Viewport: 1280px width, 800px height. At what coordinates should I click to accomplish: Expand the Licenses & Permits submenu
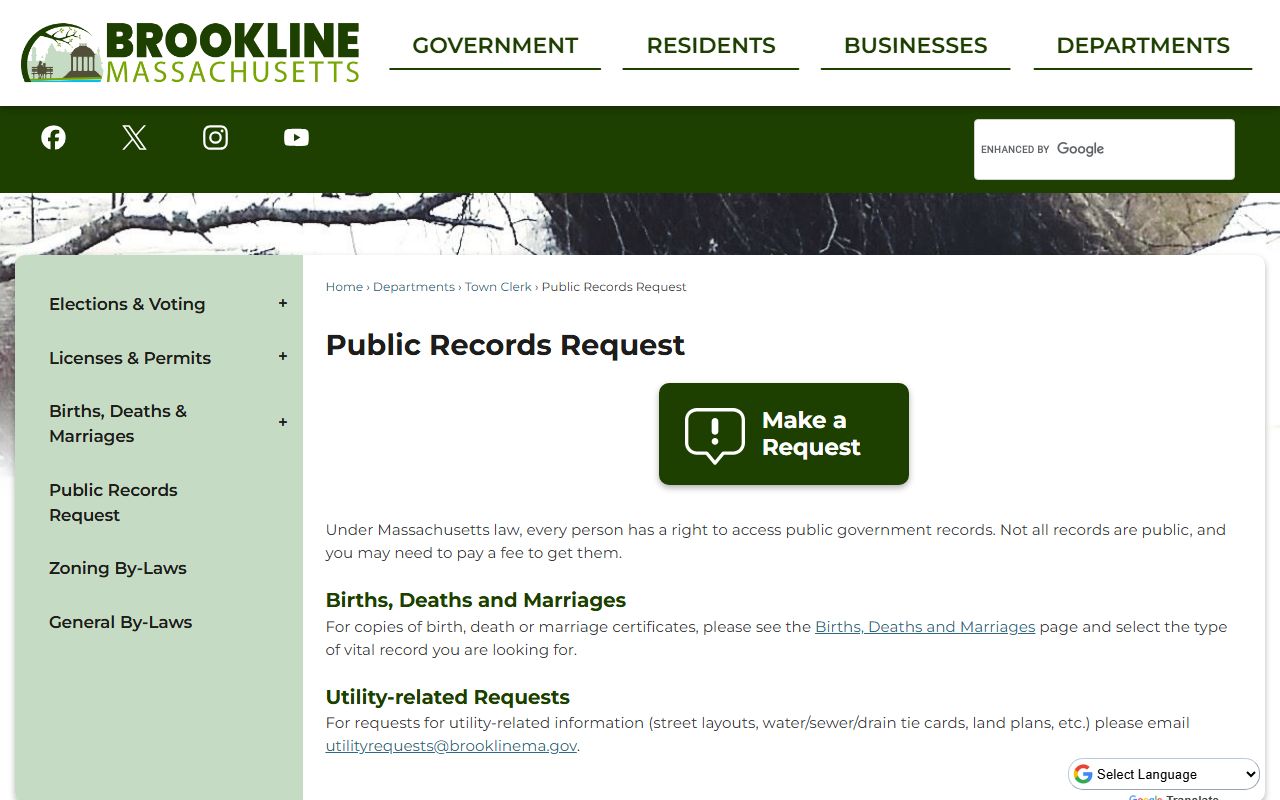283,357
